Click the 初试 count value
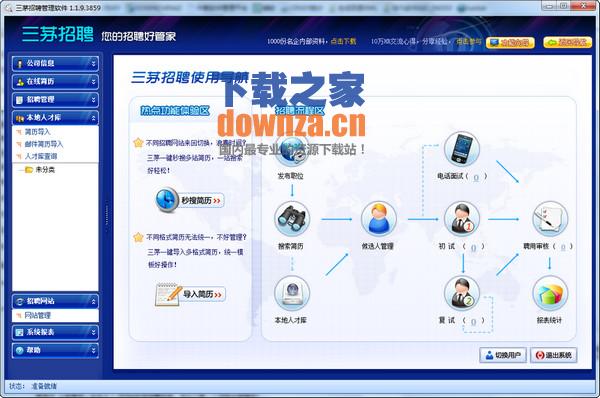This screenshot has height=398, width=600. tap(473, 248)
